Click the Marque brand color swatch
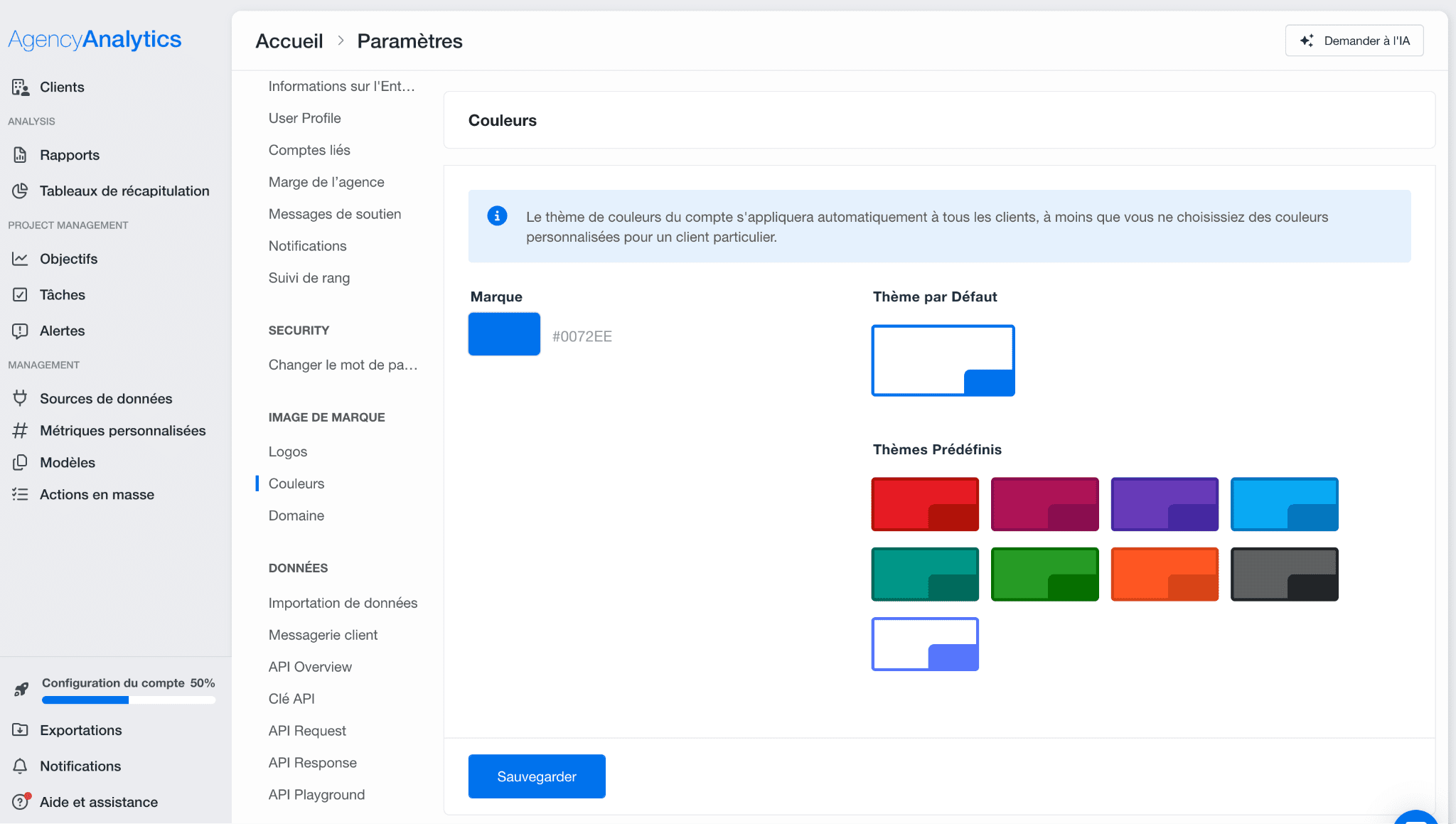Viewport: 1456px width, 824px height. (504, 334)
